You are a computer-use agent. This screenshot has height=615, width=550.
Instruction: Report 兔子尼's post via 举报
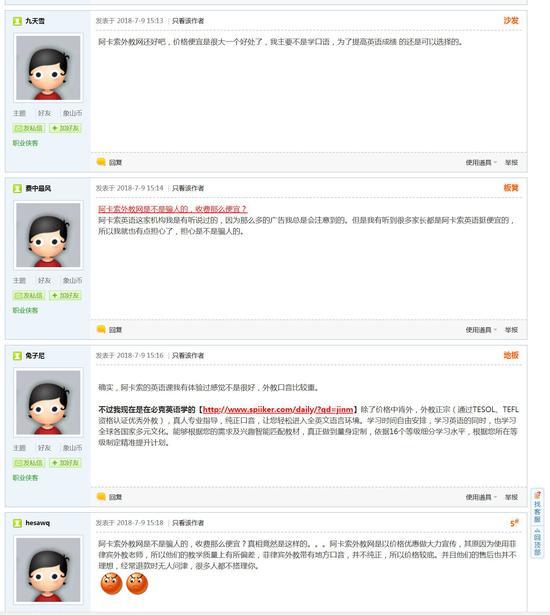(x=511, y=497)
